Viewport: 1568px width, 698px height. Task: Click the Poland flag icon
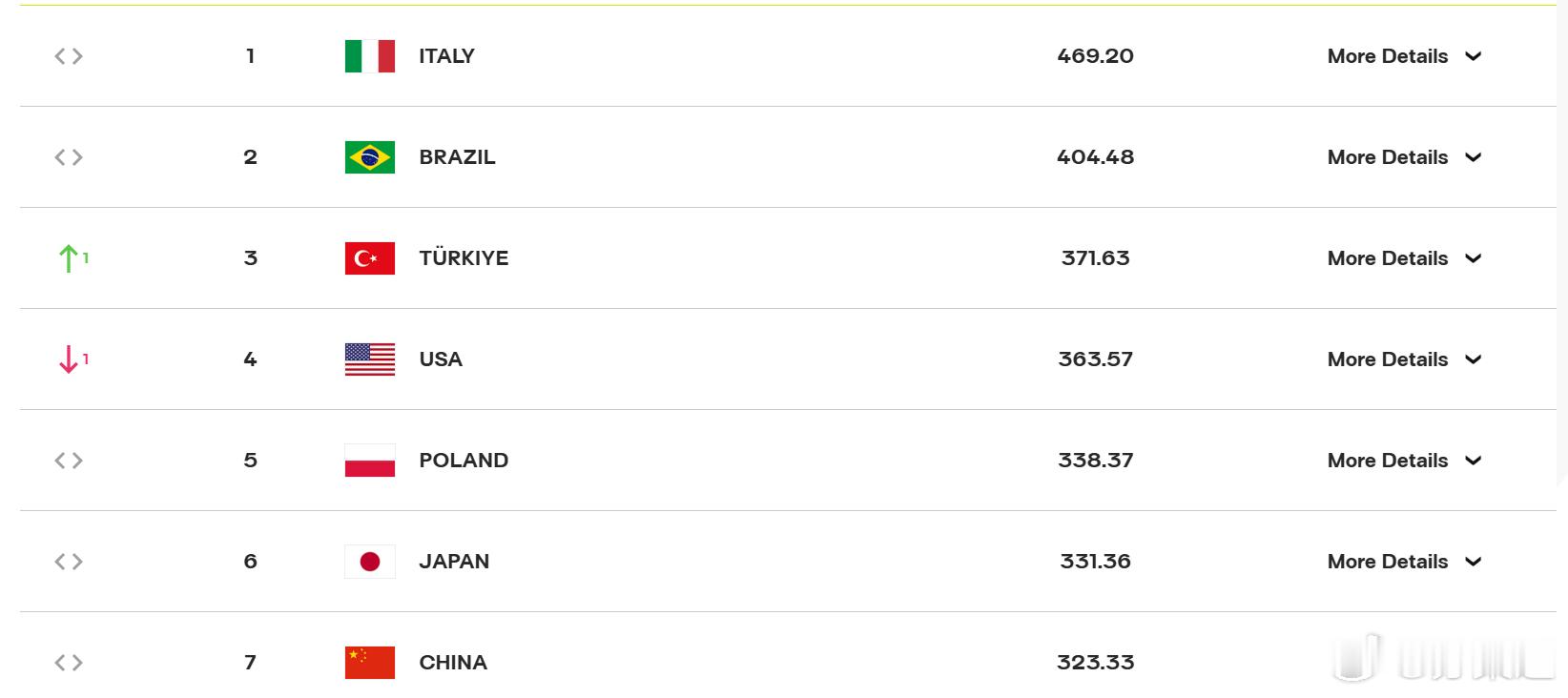pos(370,461)
